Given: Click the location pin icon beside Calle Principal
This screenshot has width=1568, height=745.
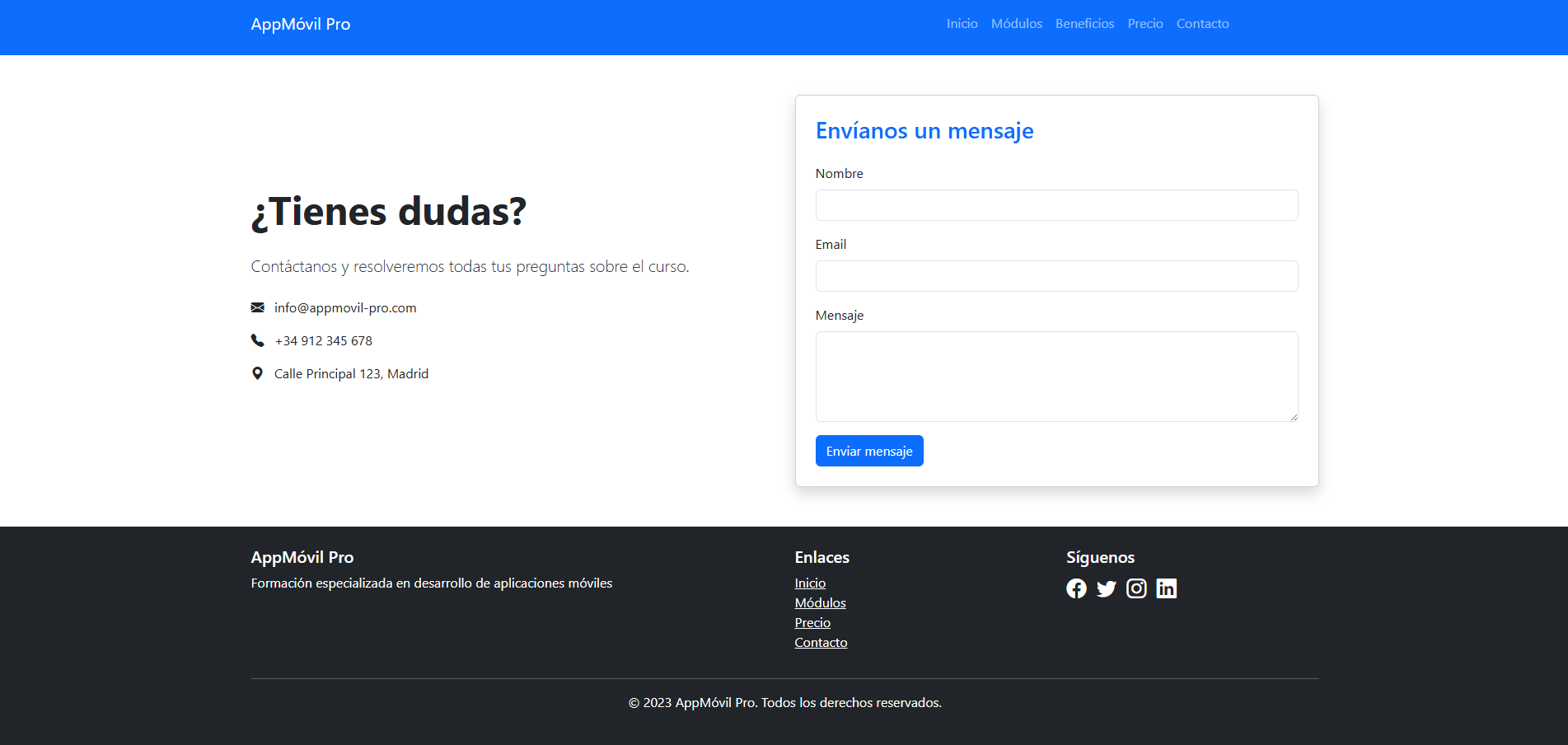Looking at the screenshot, I should coord(258,373).
